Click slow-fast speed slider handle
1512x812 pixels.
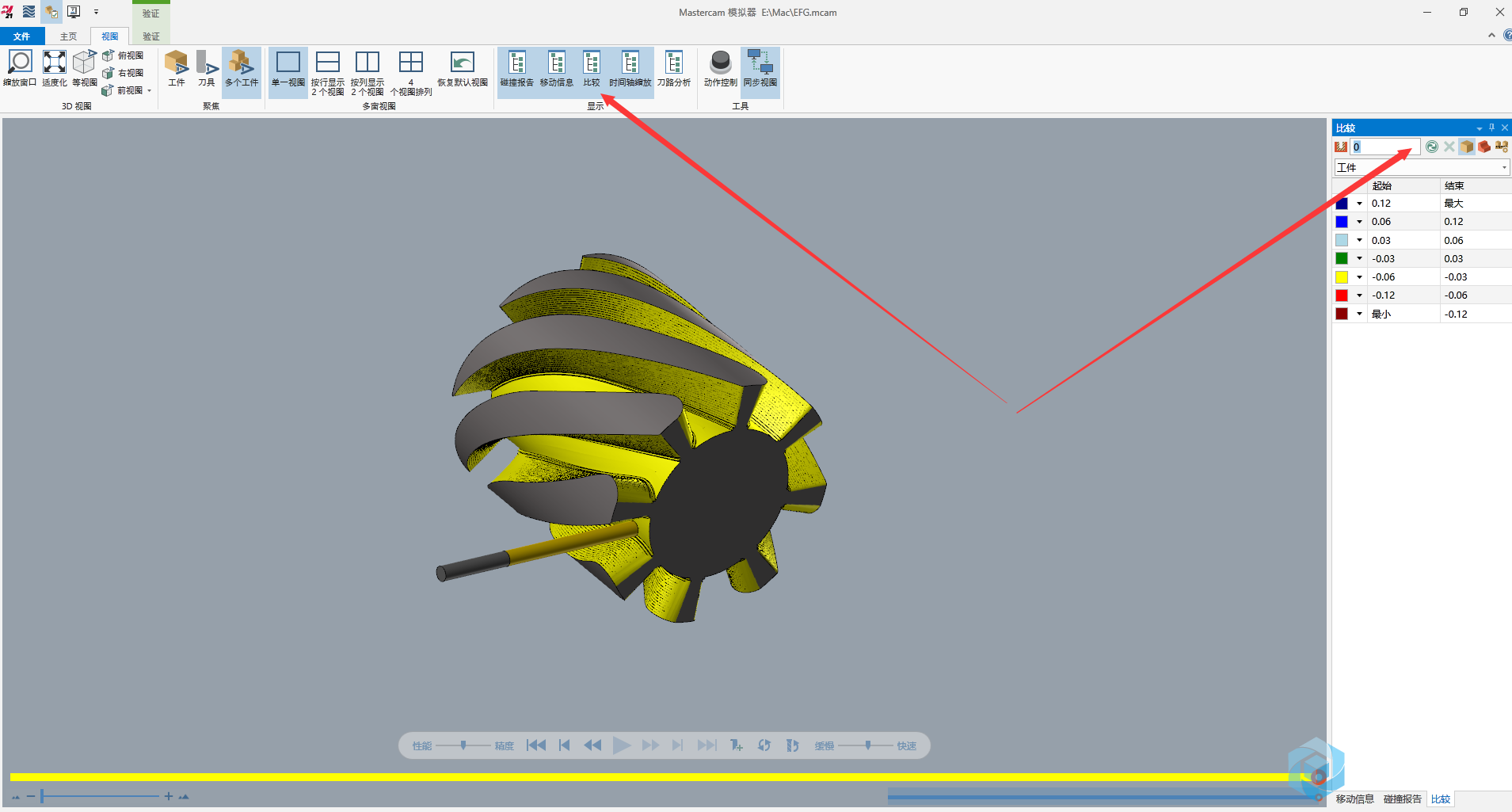coord(868,745)
